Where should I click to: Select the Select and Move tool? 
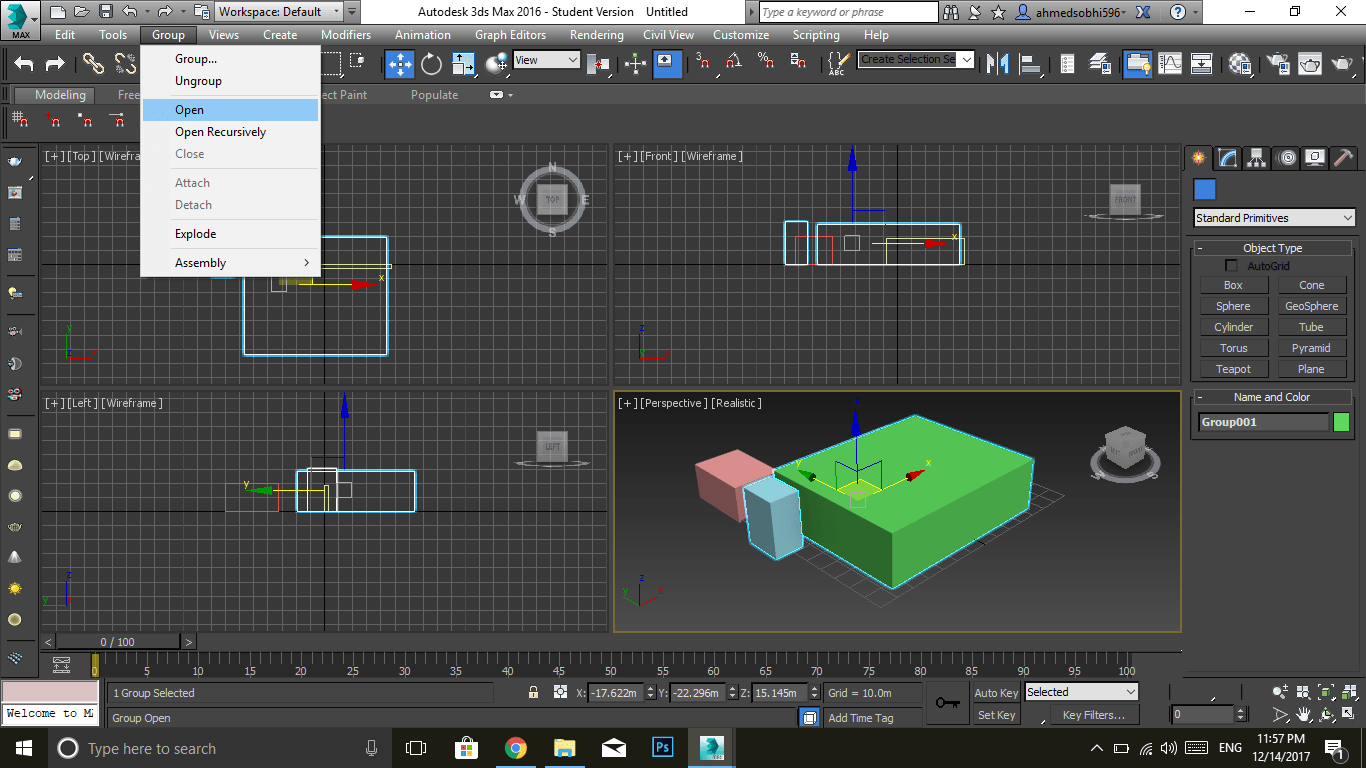(400, 64)
